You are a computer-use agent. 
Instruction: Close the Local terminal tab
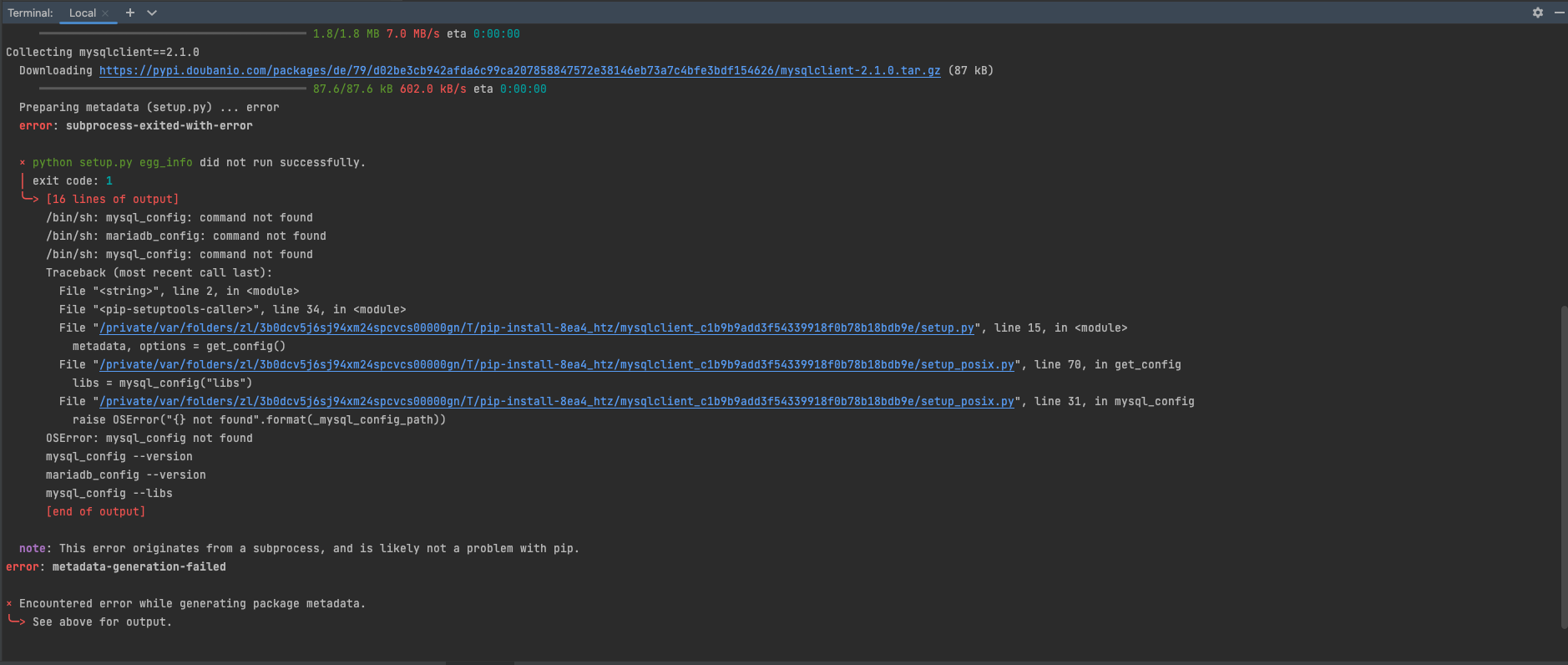point(105,13)
